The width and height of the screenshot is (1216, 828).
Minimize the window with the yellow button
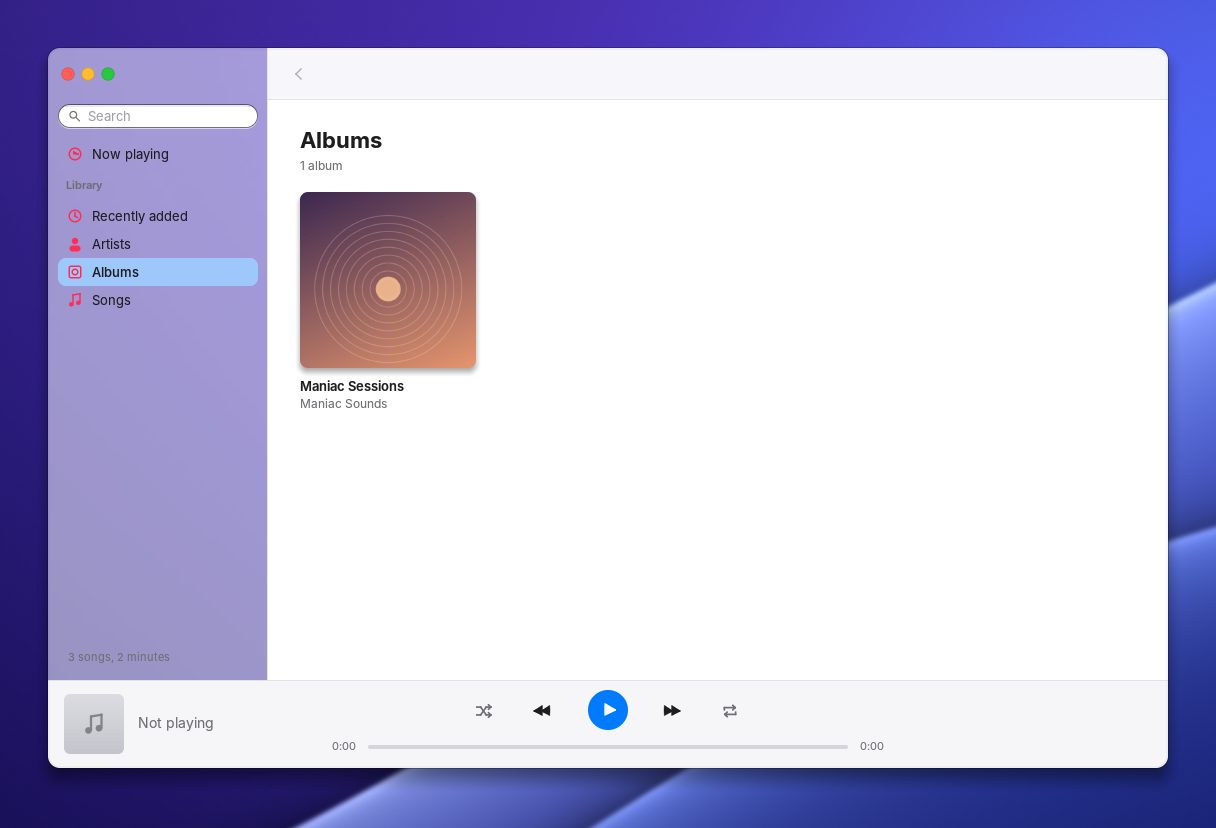[88, 74]
